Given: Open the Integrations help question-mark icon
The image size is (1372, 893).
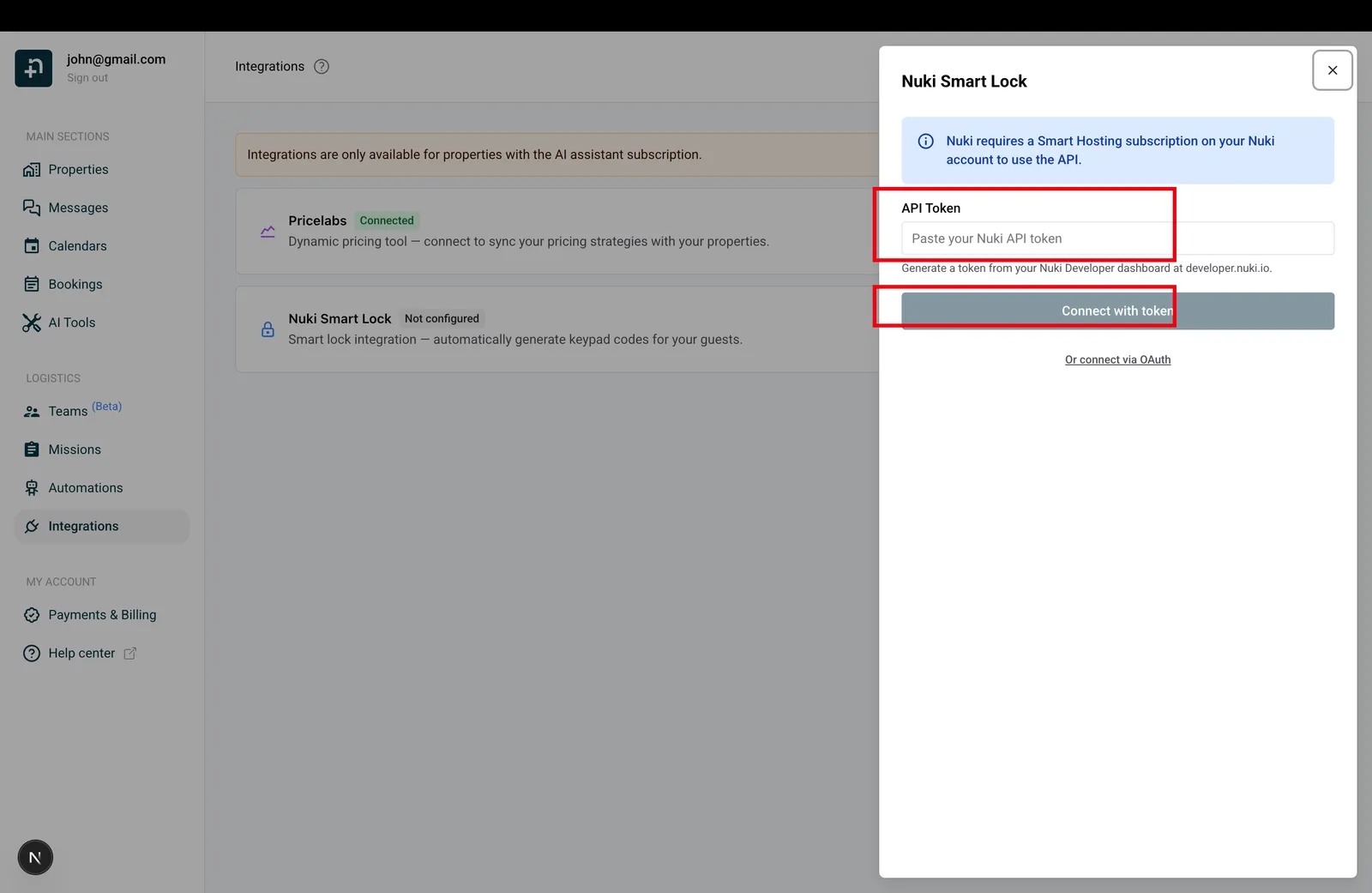Looking at the screenshot, I should coord(322,67).
